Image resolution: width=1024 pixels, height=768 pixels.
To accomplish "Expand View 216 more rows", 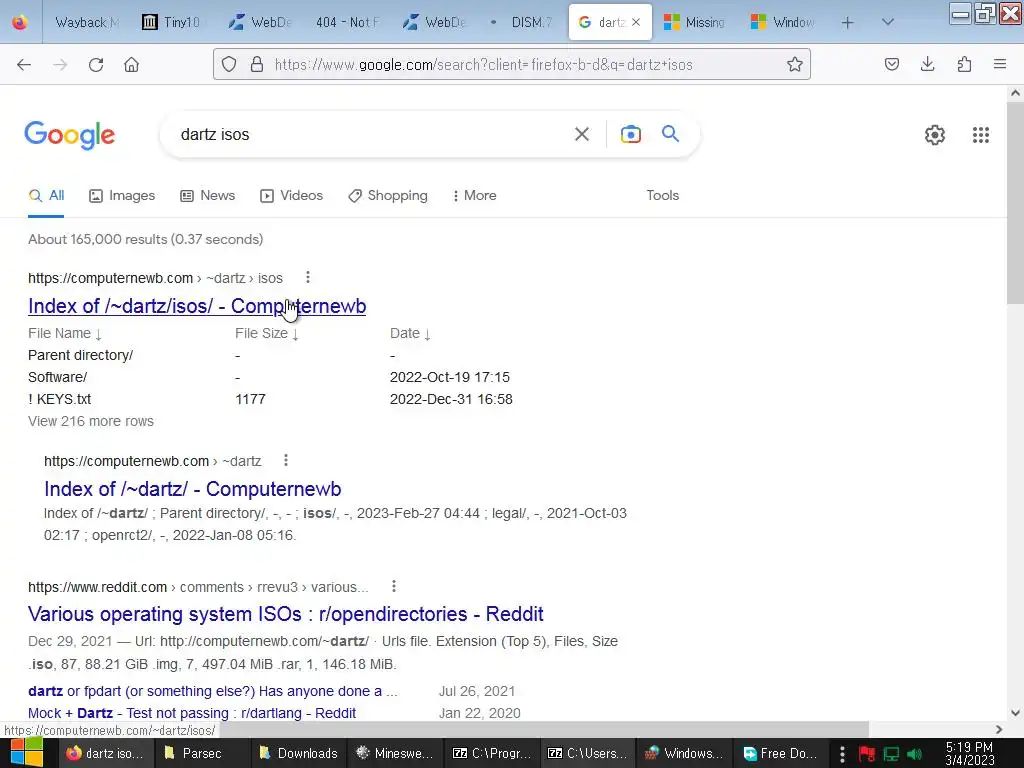I will 91,421.
